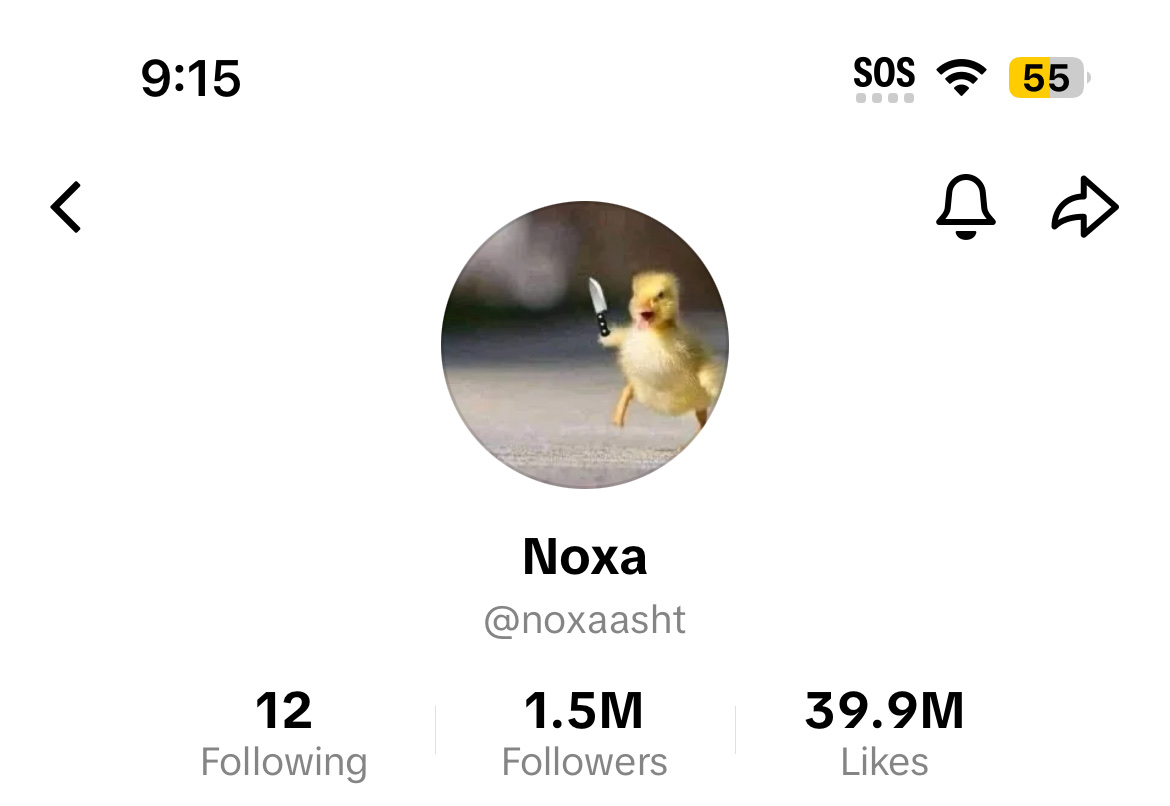This screenshot has width=1170, height=806.
Task: Tap the Following label
Action: [284, 763]
